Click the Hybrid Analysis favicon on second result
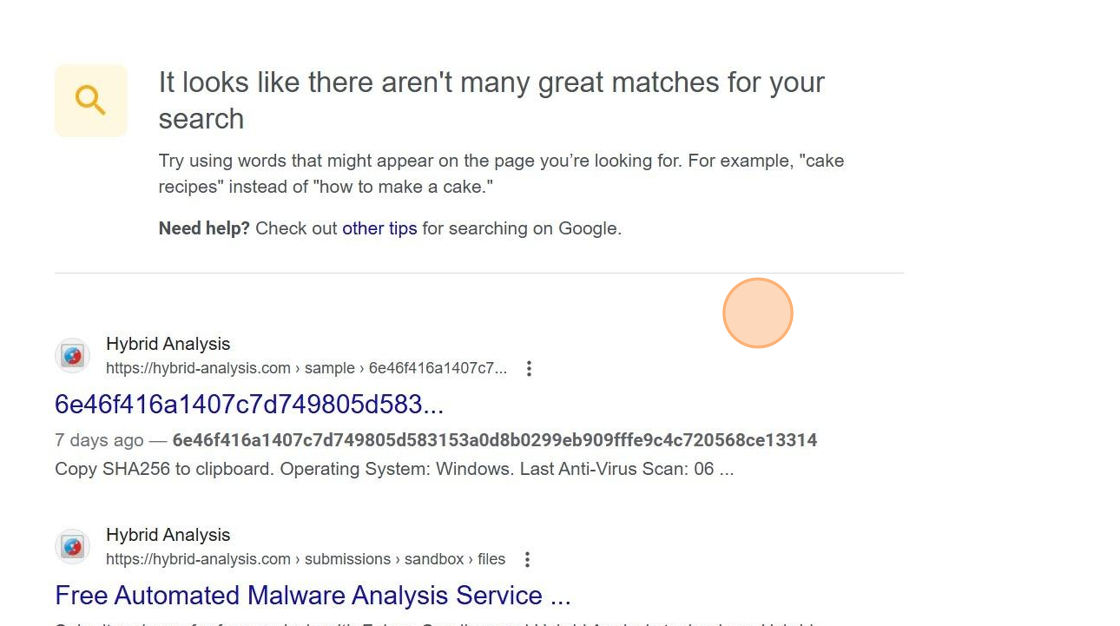 point(72,546)
